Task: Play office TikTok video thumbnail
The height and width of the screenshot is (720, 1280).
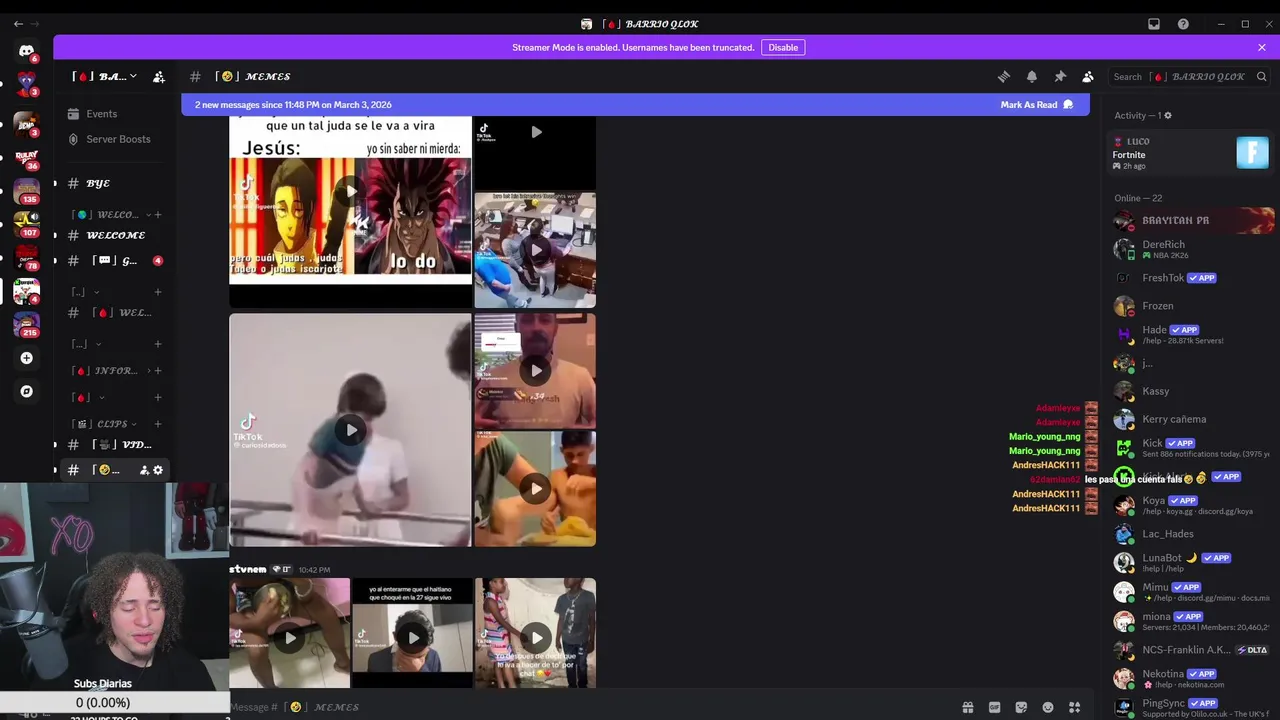Action: click(535, 250)
